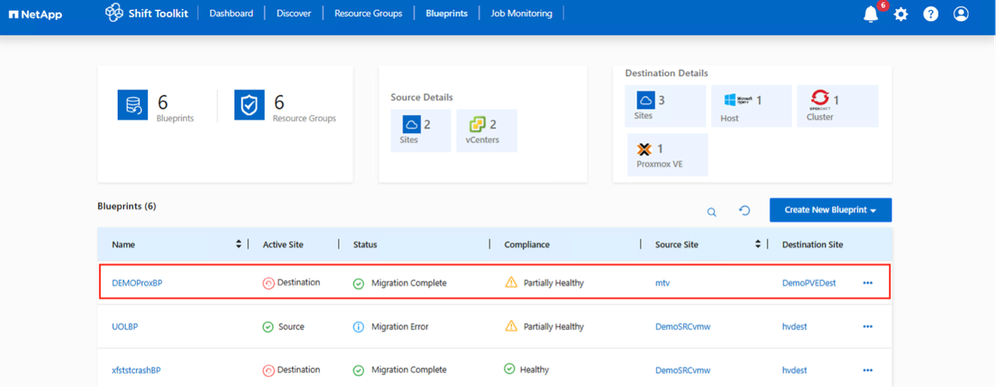Screen dimensions: 999x388
Task: Open the help question mark icon
Action: (x=931, y=14)
